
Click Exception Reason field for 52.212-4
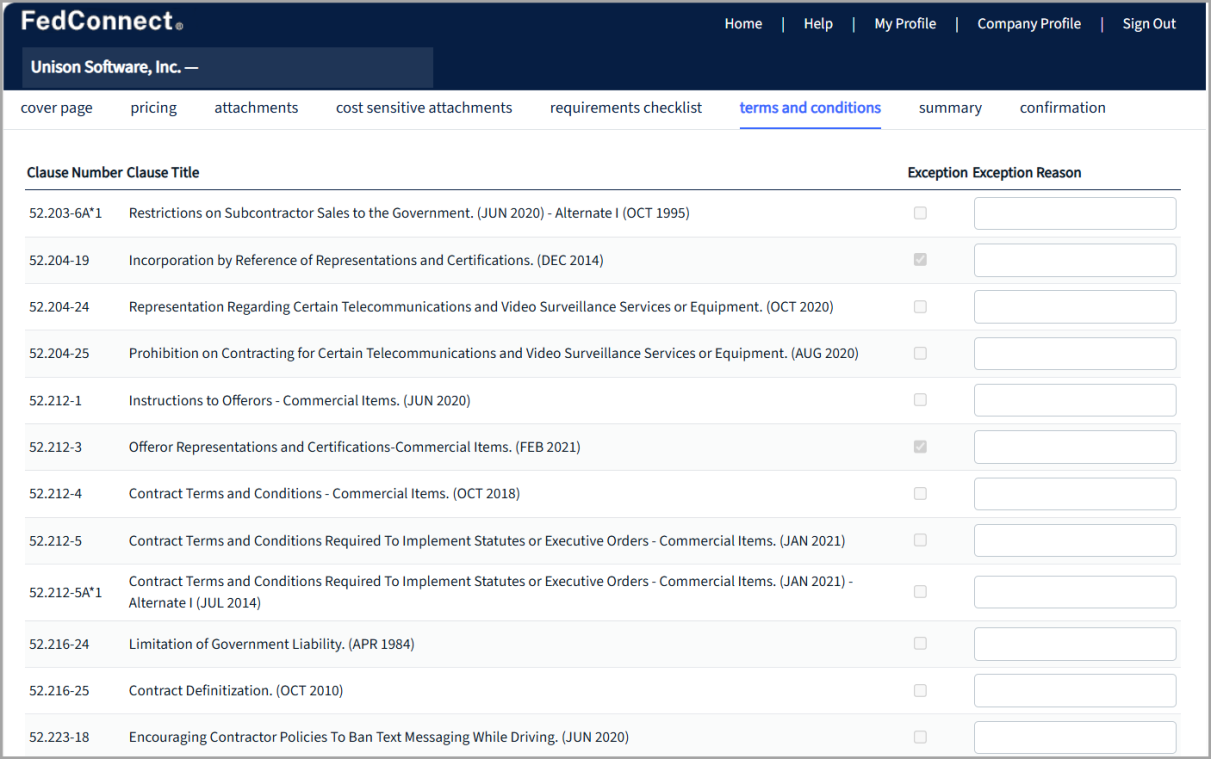1075,493
